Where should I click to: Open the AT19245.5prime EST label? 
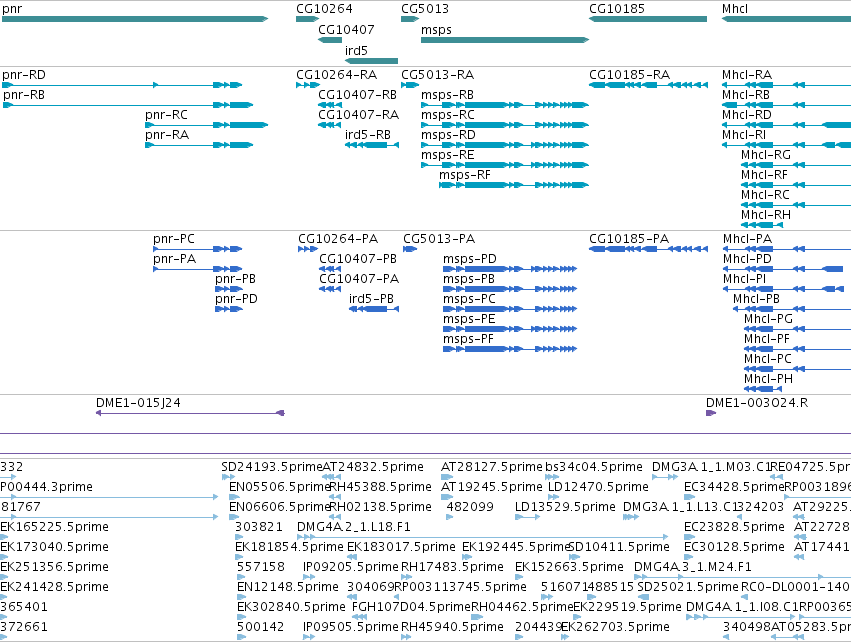tap(492, 487)
